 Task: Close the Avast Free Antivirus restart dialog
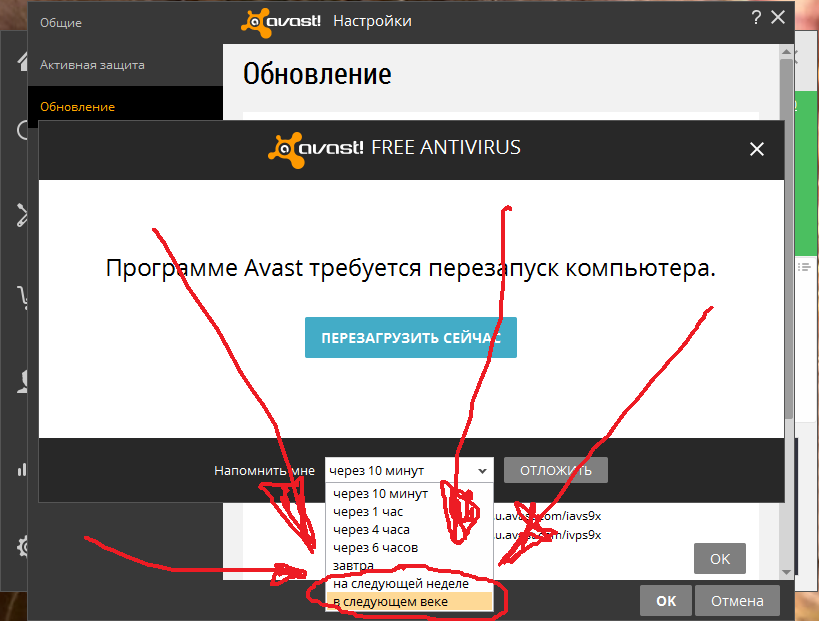757,150
